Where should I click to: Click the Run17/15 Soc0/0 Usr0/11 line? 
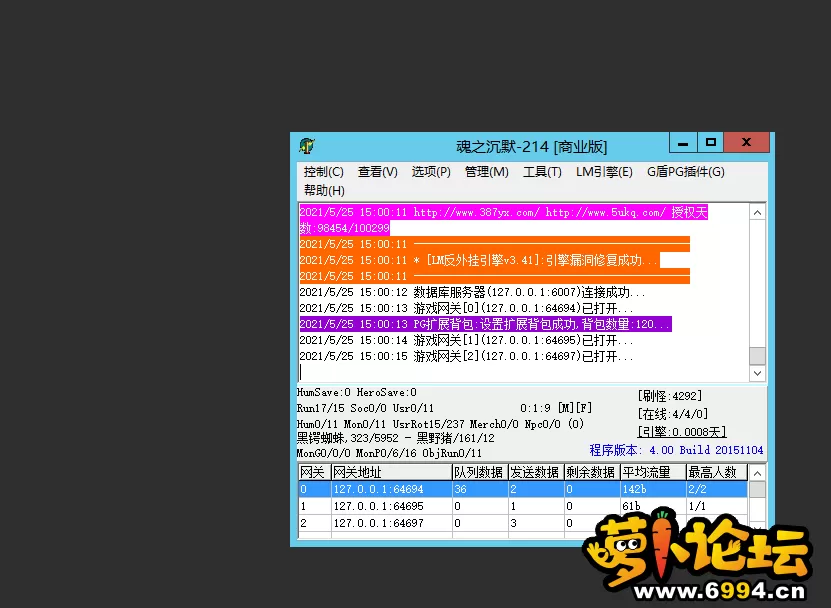(x=365, y=408)
